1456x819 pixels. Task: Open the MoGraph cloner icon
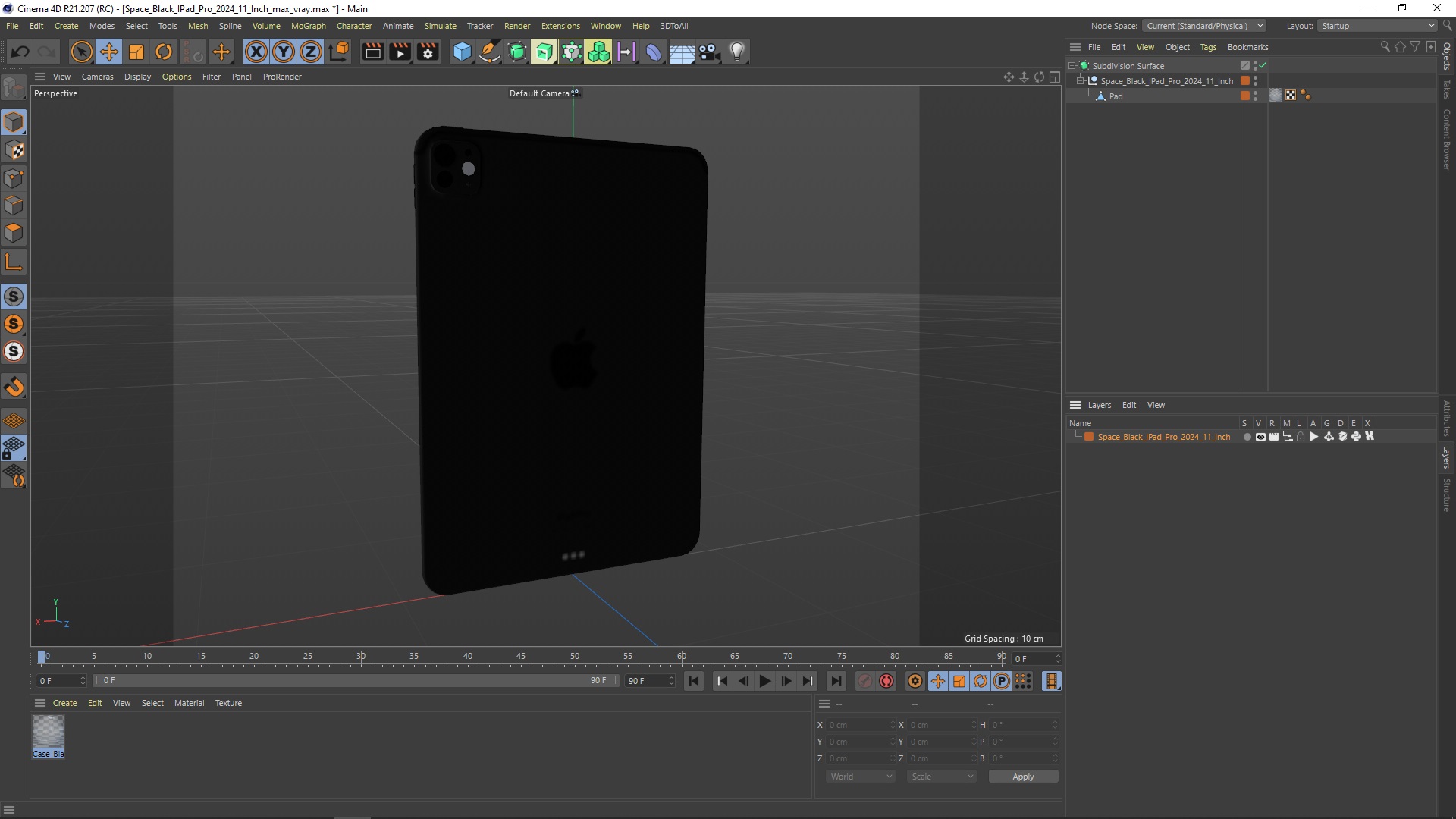[x=598, y=52]
